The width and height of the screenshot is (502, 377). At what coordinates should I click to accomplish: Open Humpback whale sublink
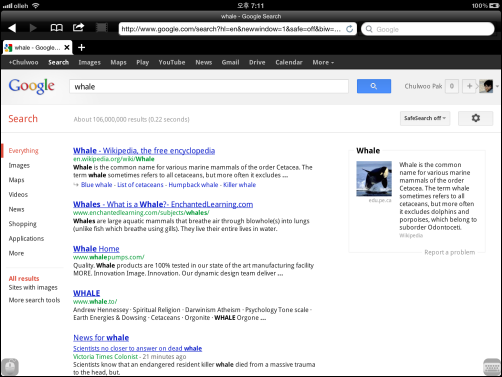(x=193, y=185)
